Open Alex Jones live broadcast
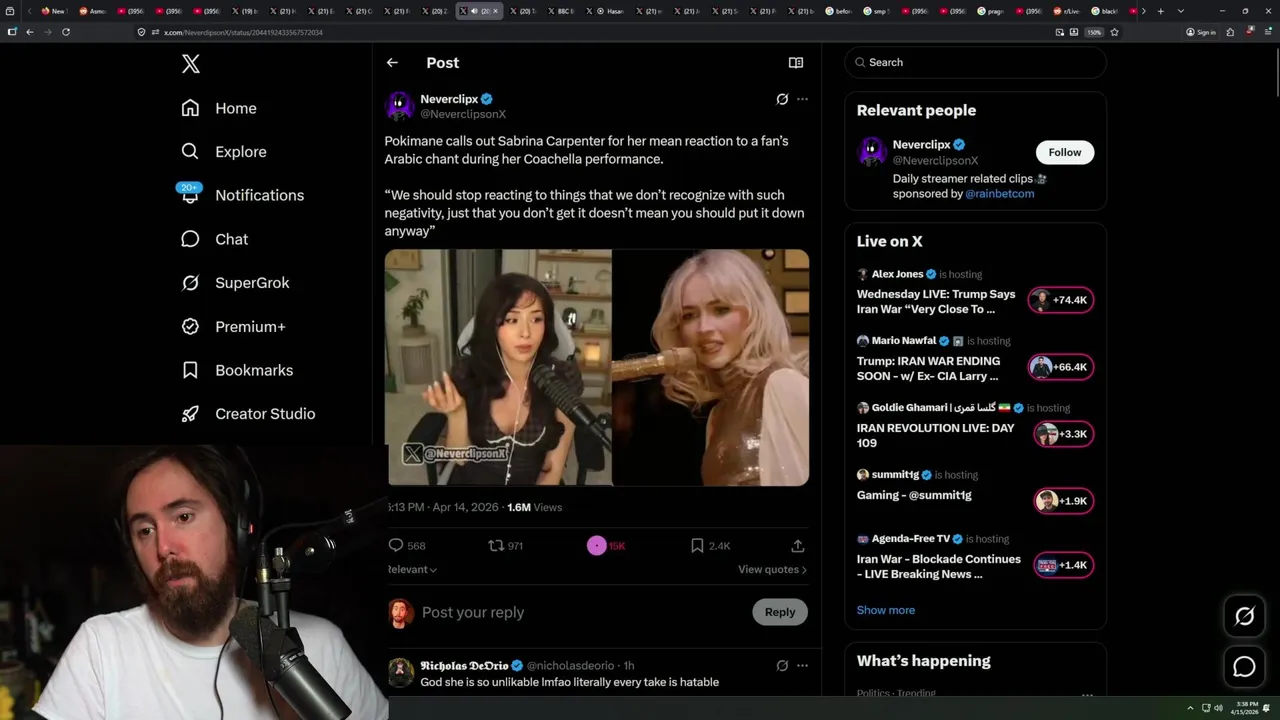 [x=975, y=292]
